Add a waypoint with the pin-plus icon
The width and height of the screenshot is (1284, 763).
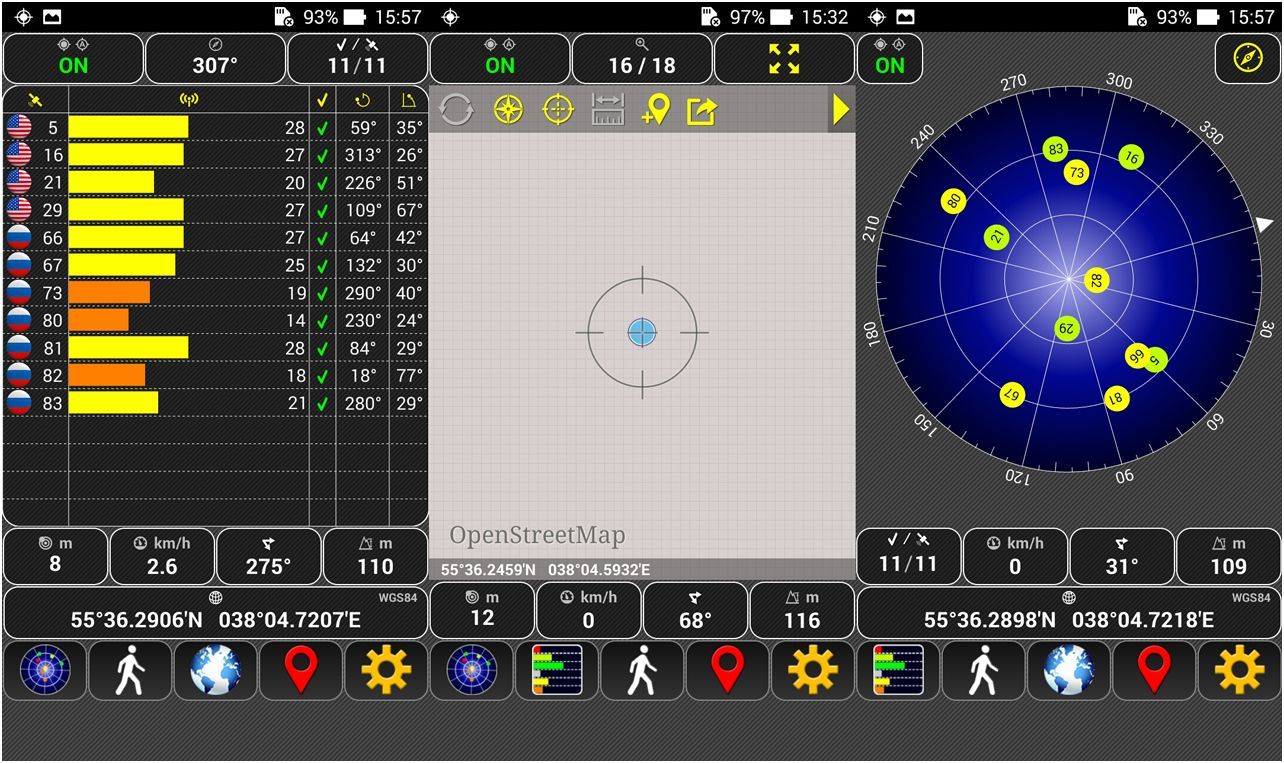[655, 109]
